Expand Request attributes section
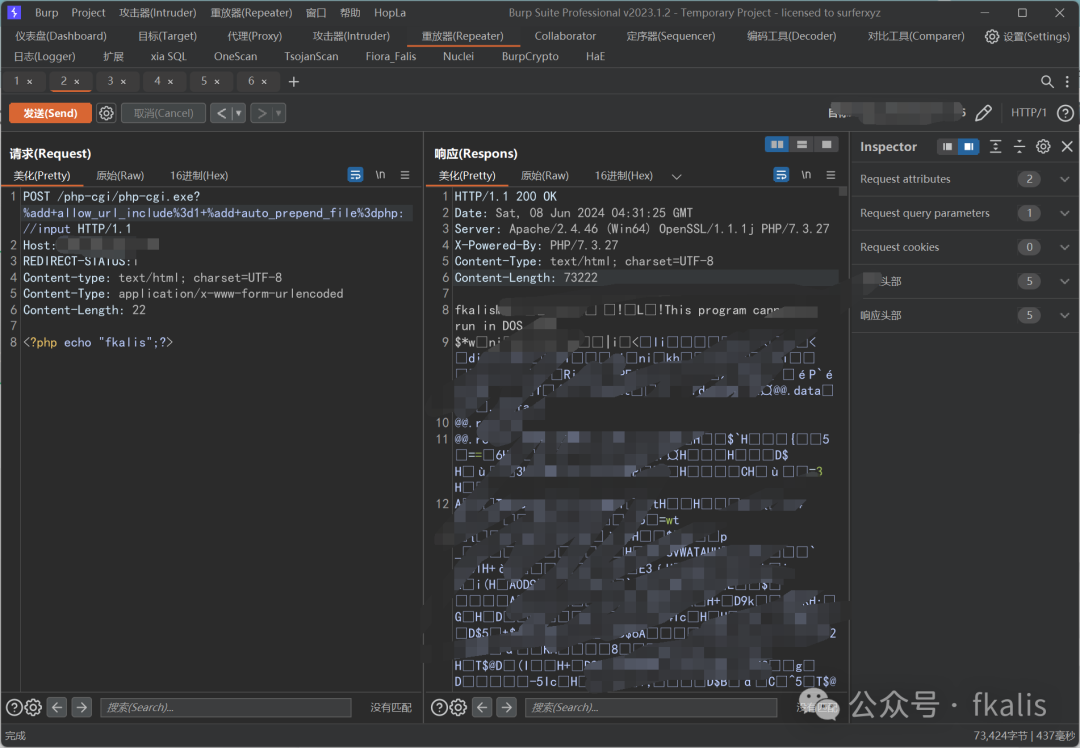This screenshot has width=1080, height=748. 1064,179
